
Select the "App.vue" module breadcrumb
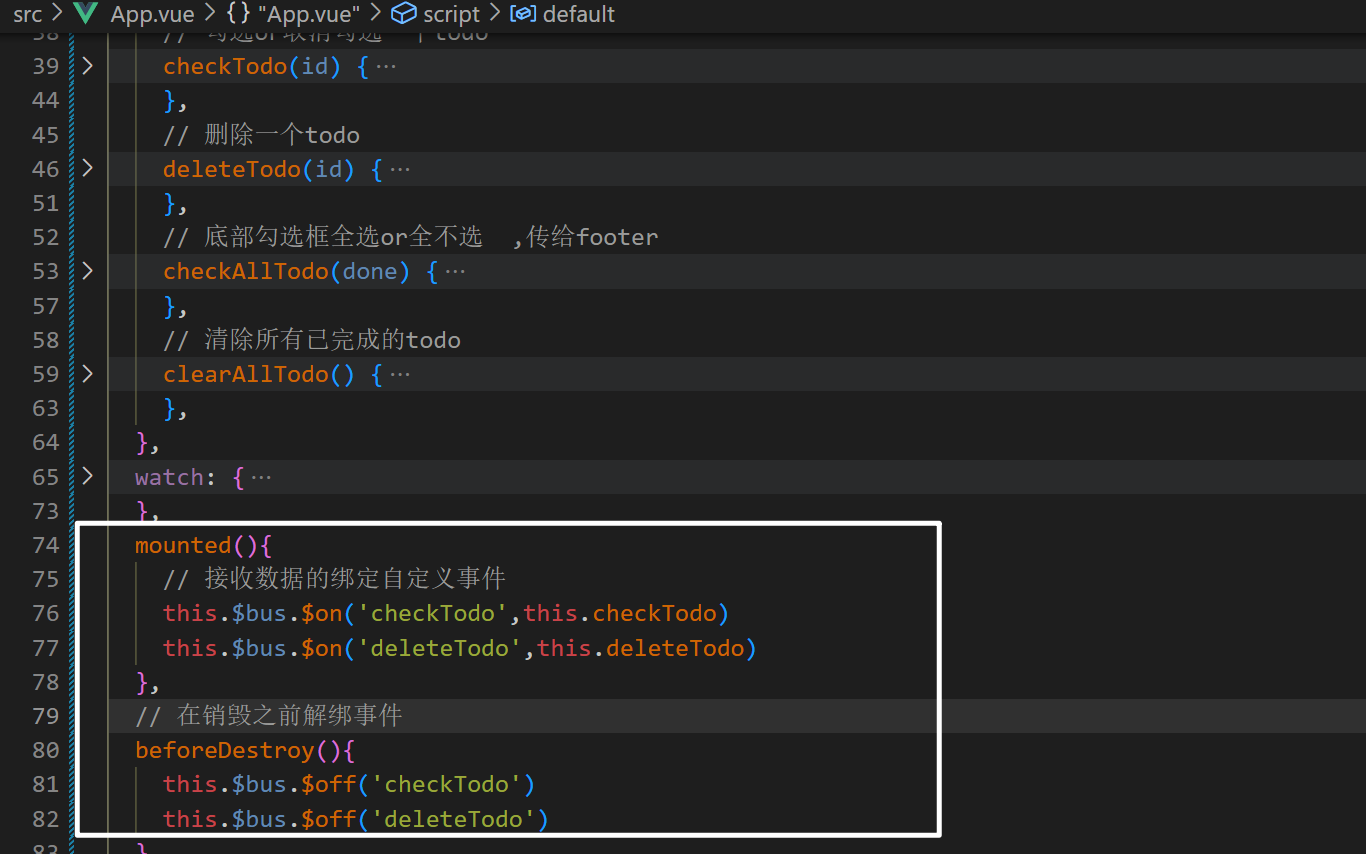(x=308, y=15)
